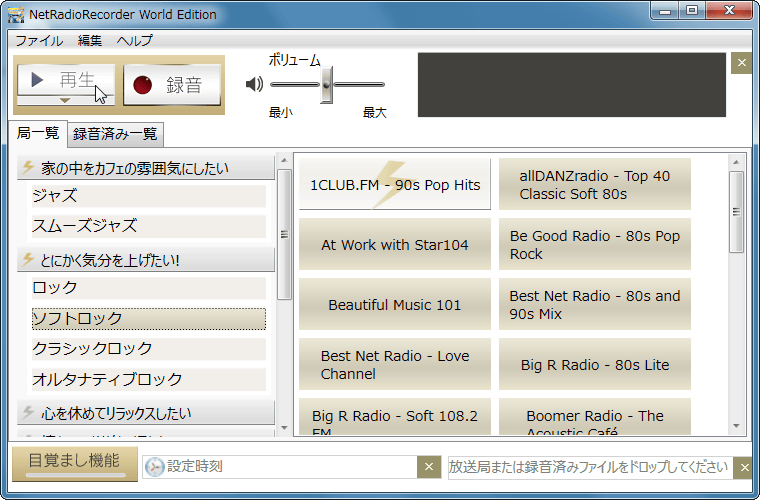Choose station 1CLUB.FM - 90s Pop Hits

click(x=395, y=184)
